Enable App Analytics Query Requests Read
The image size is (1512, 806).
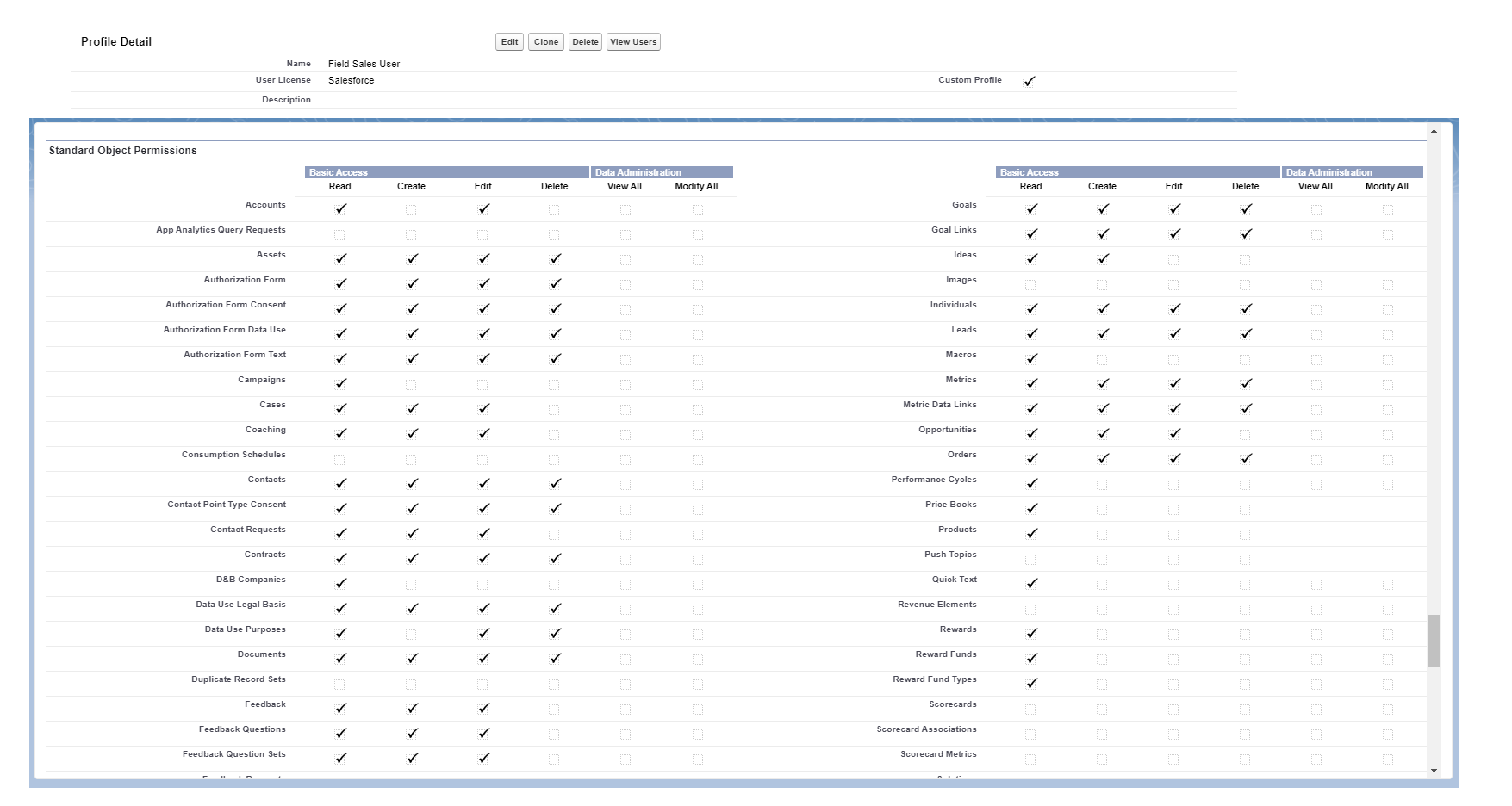[x=339, y=235]
